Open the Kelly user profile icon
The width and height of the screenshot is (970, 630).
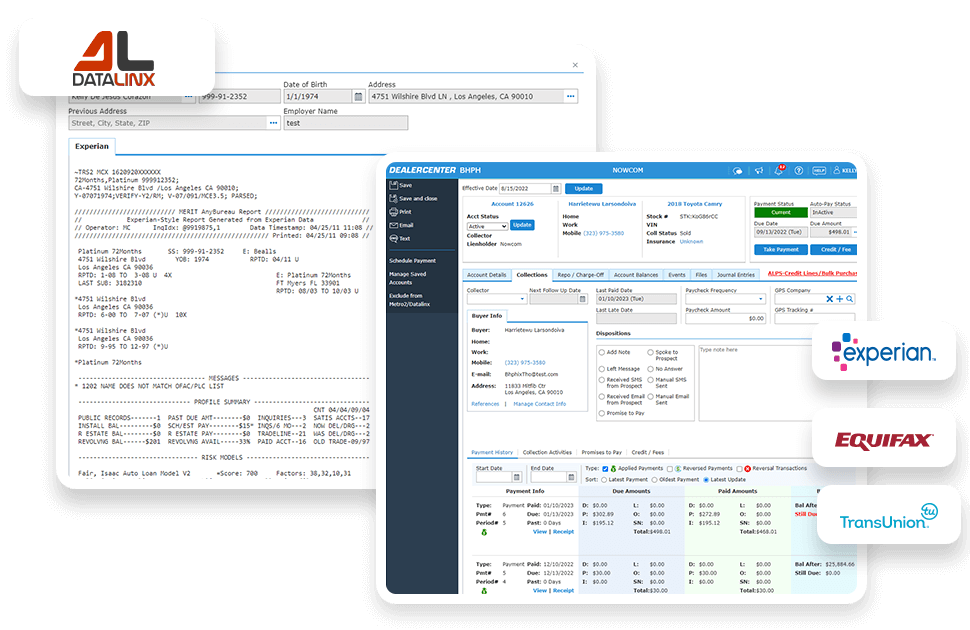tap(837, 170)
